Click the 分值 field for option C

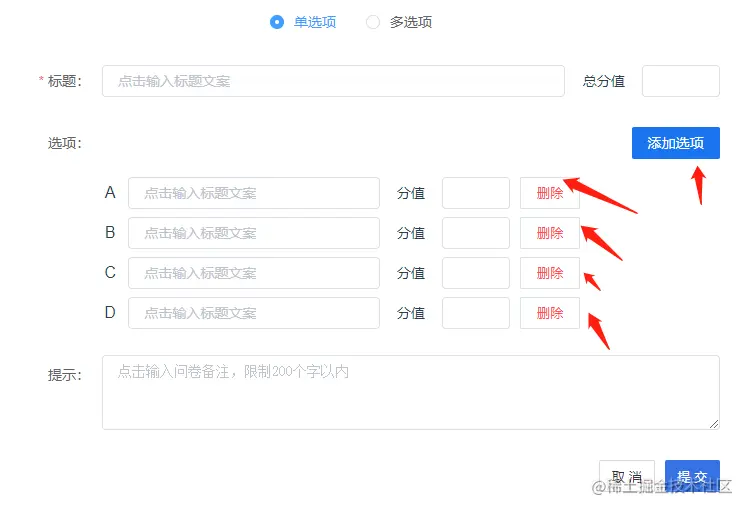coord(476,273)
